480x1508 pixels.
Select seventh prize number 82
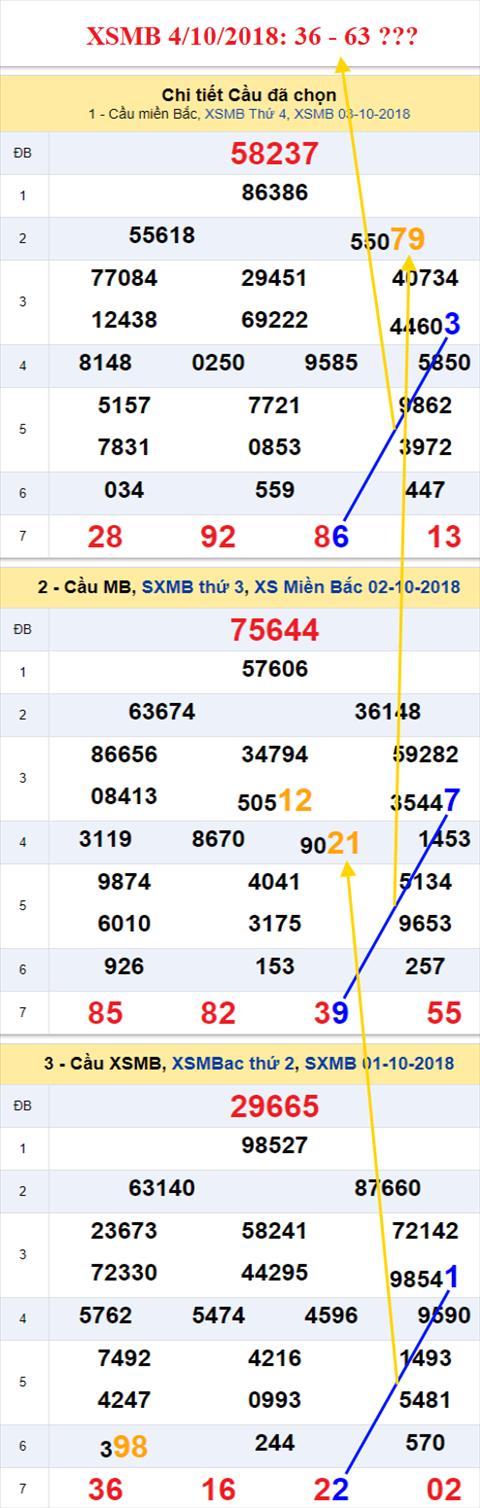pyautogui.click(x=218, y=1013)
